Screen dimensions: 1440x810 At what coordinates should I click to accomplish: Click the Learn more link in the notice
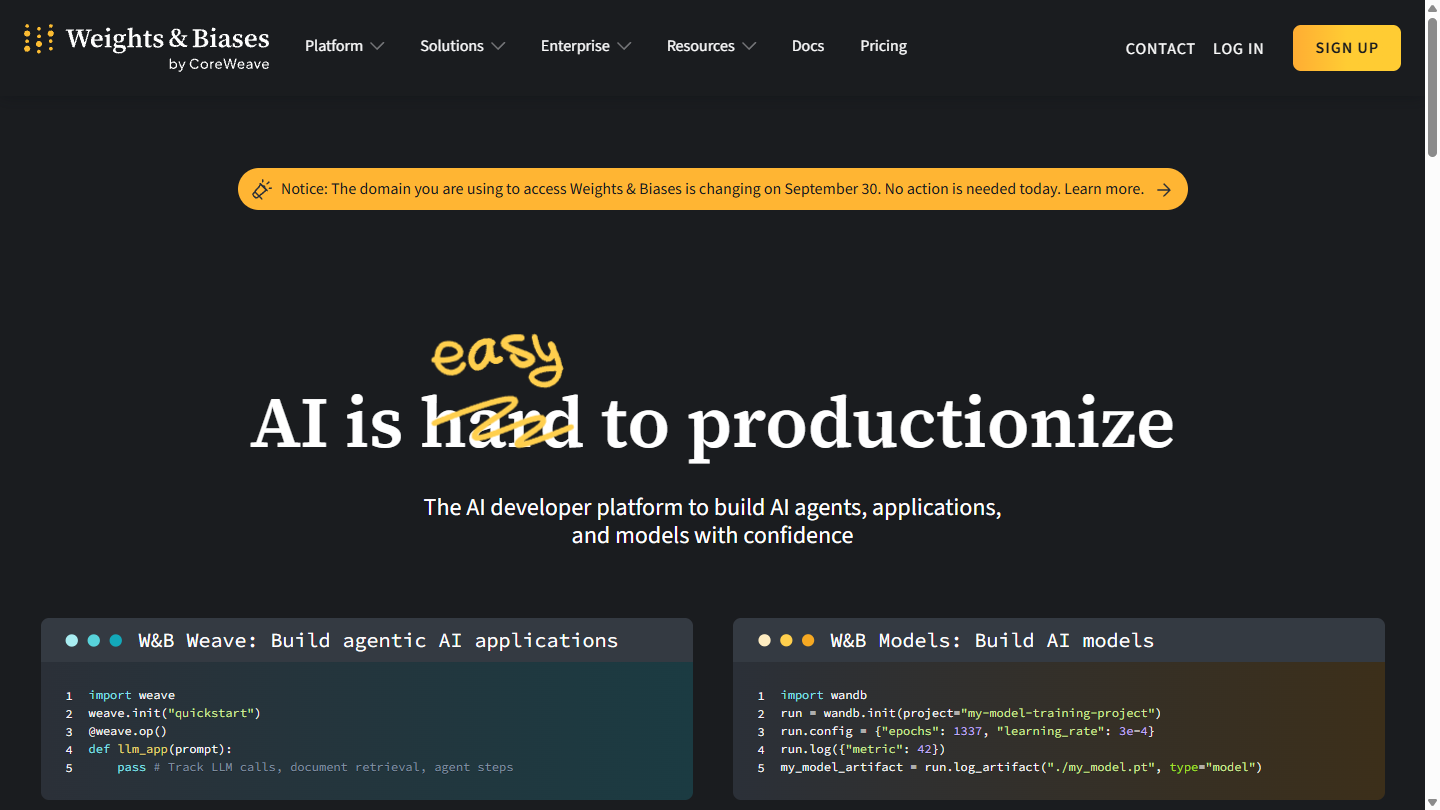tap(1104, 189)
